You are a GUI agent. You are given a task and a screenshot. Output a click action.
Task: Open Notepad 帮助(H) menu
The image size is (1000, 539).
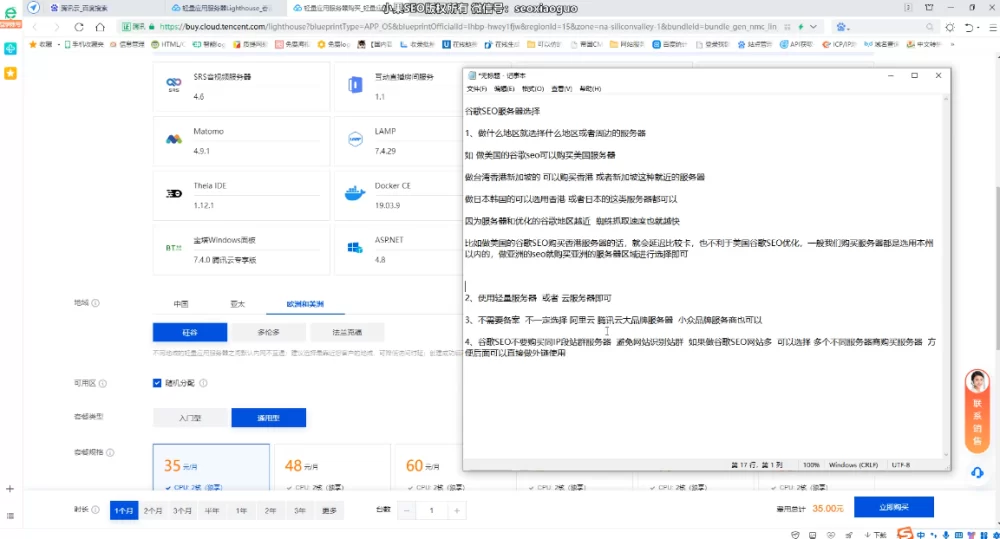point(590,89)
